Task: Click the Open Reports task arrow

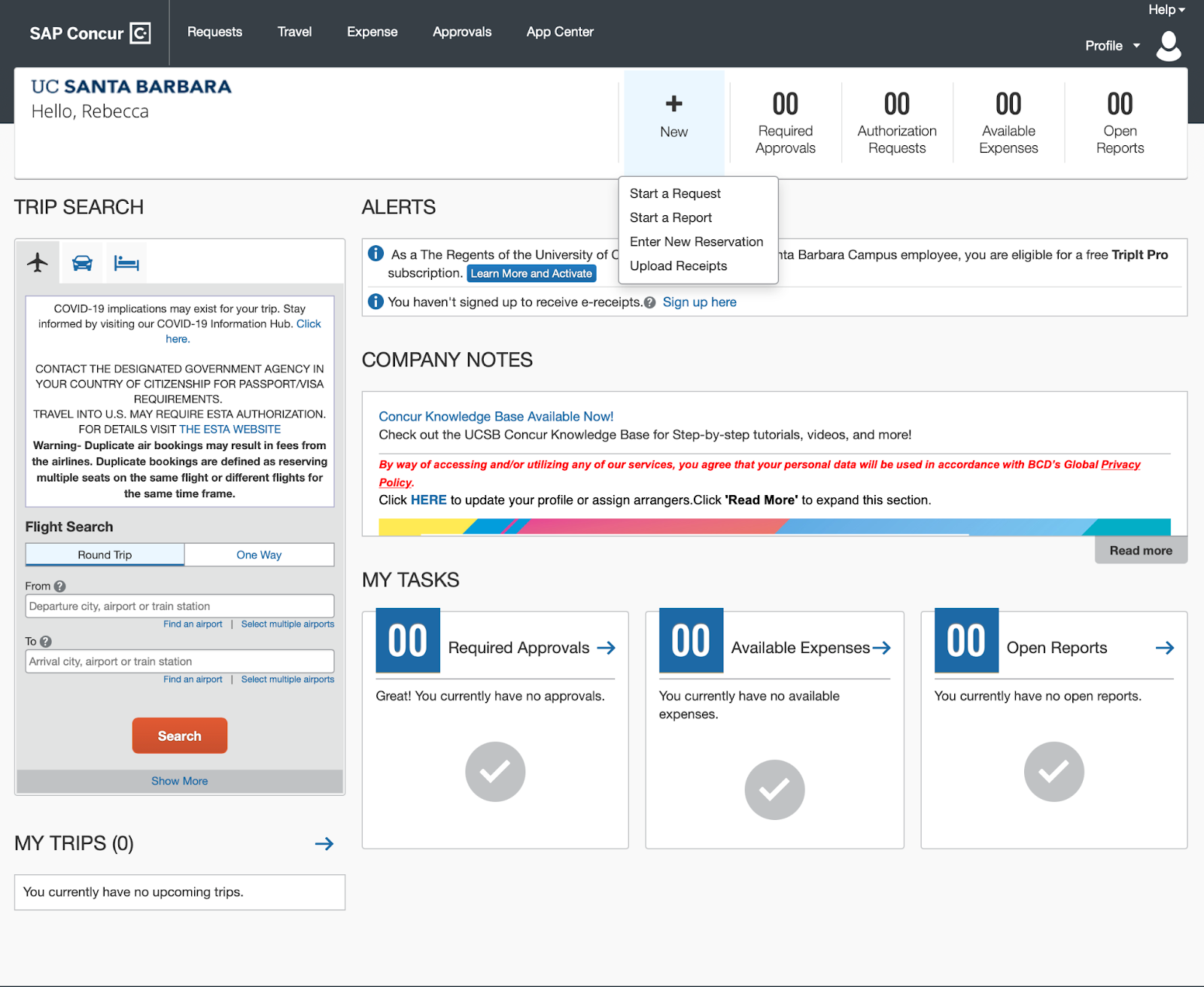Action: [x=1165, y=648]
